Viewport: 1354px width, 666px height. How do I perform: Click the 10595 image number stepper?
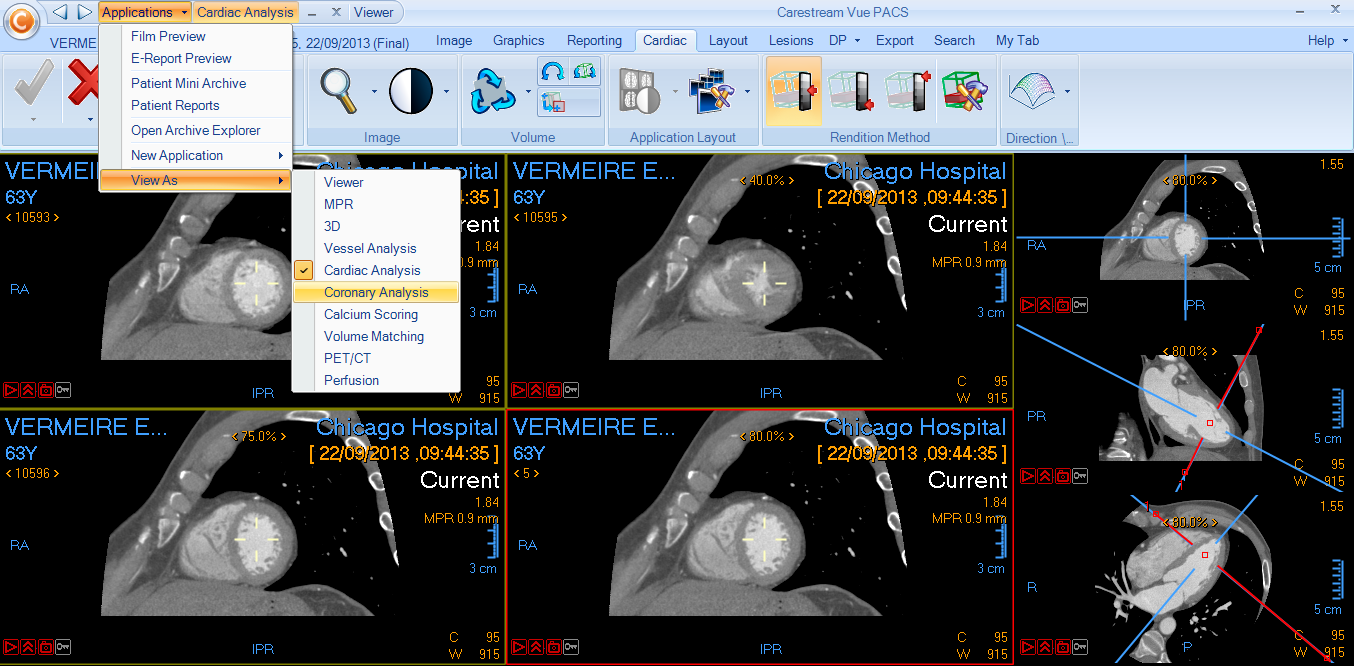pos(540,217)
